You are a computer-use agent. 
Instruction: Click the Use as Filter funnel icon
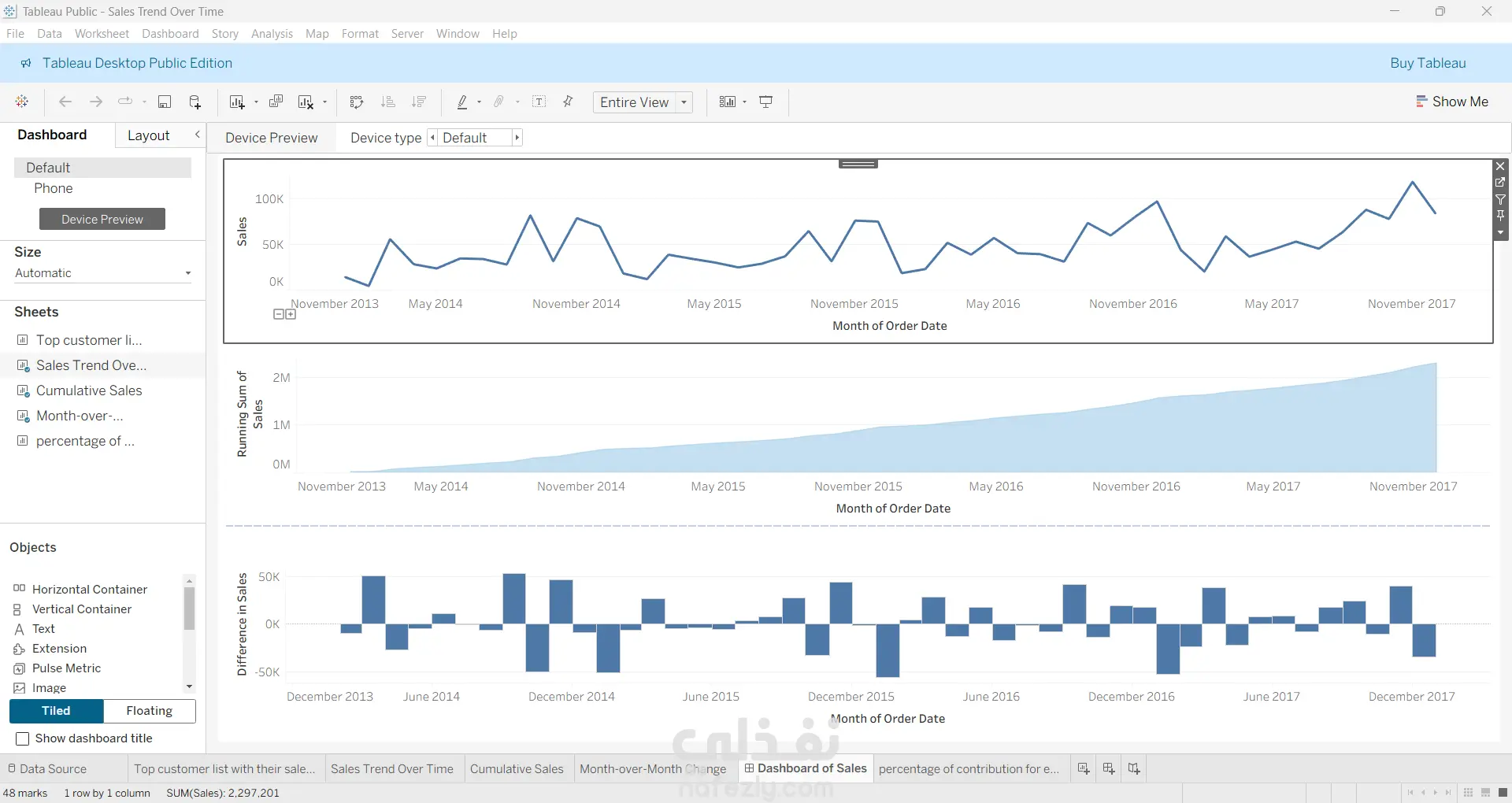(1500, 199)
